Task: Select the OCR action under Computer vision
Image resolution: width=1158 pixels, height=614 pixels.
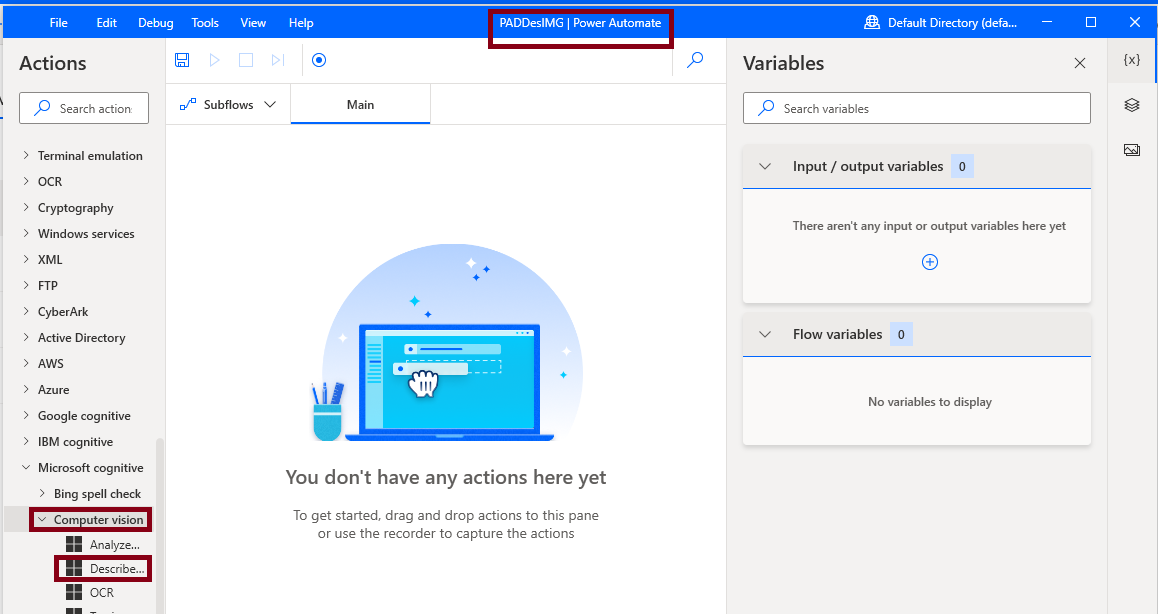Action: click(x=90, y=593)
